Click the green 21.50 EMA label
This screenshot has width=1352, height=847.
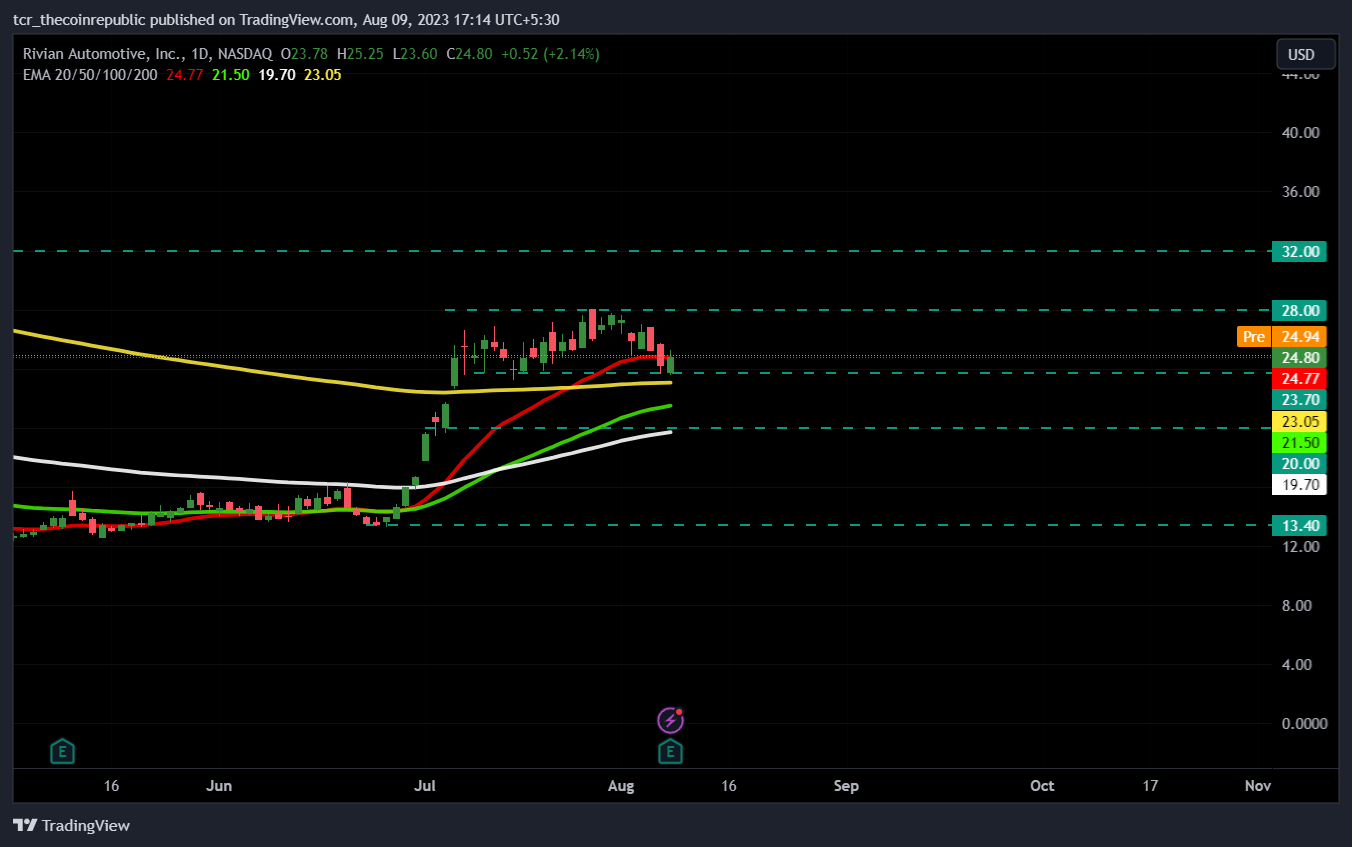[1299, 442]
